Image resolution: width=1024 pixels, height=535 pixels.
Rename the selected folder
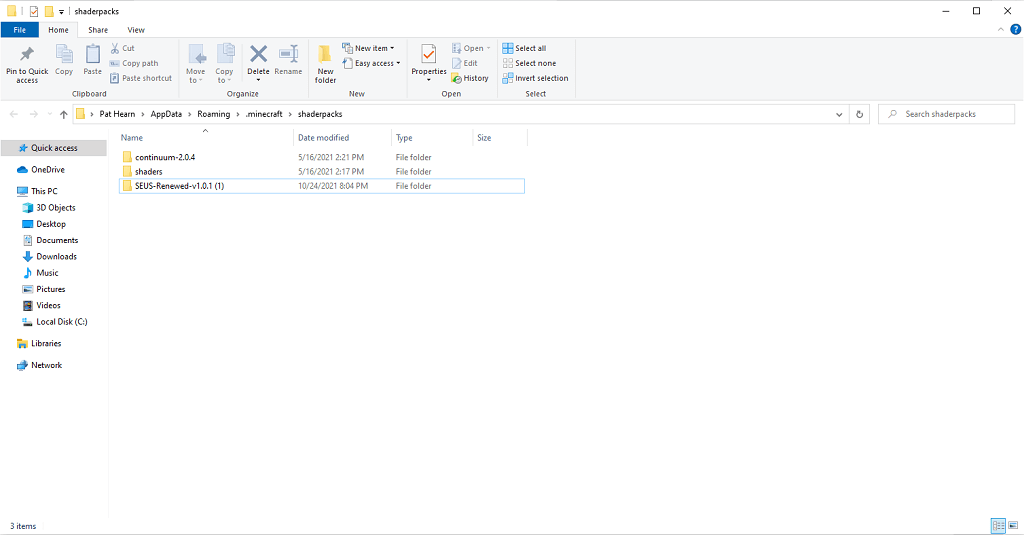[288, 60]
